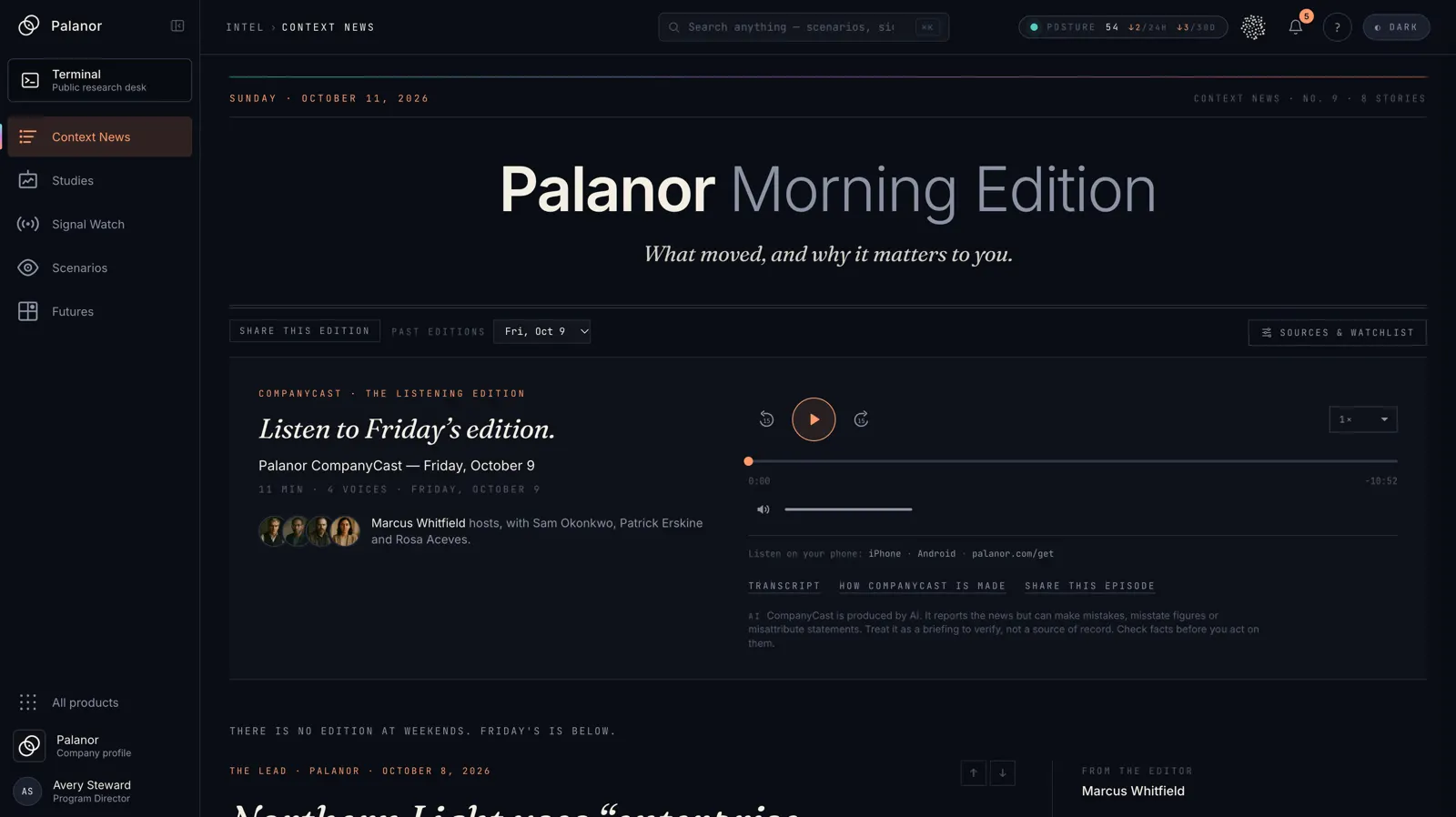Mute the CompanyCast volume speaker
1456x817 pixels.
[763, 509]
